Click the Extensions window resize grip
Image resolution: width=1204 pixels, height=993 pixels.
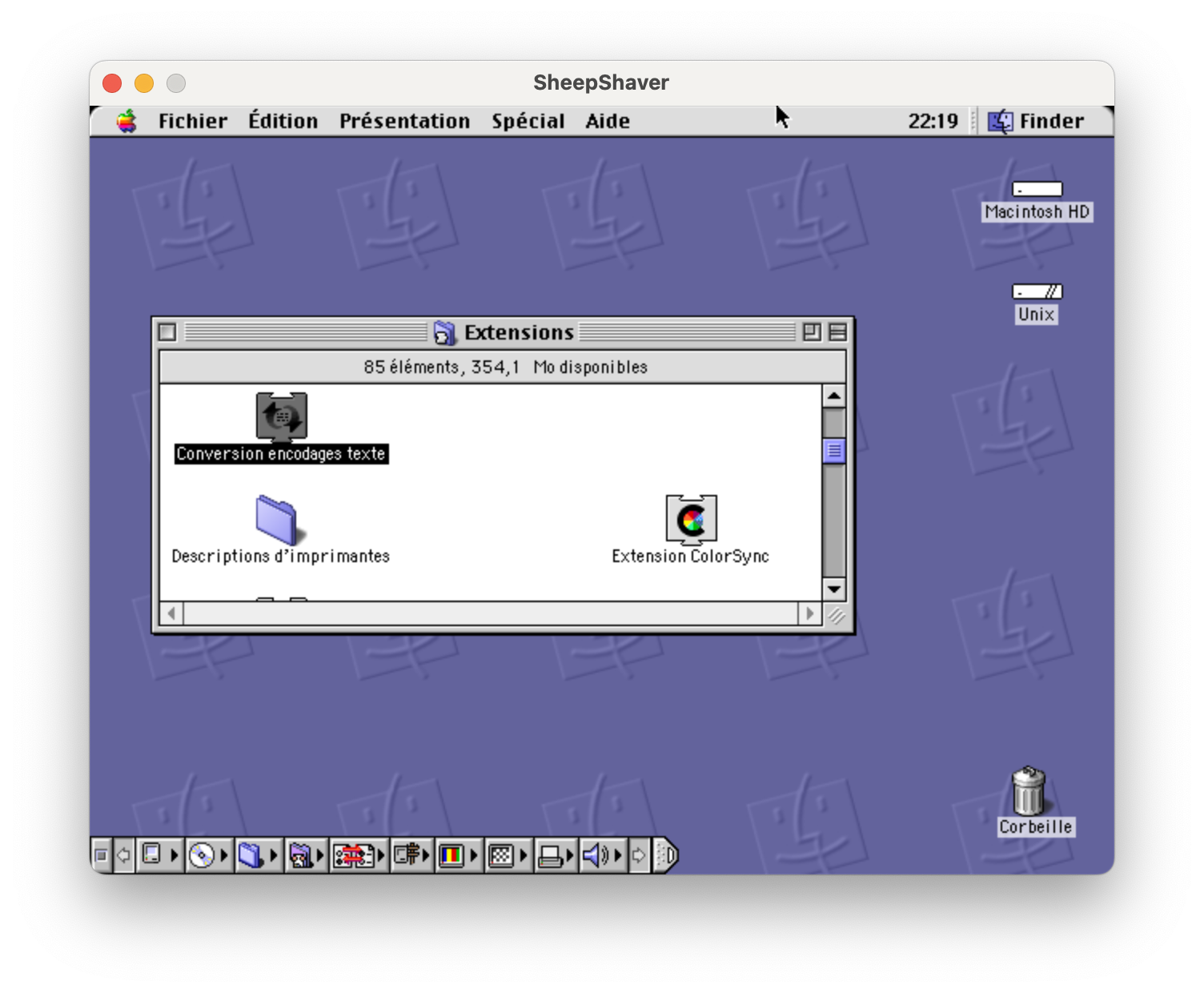(835, 614)
